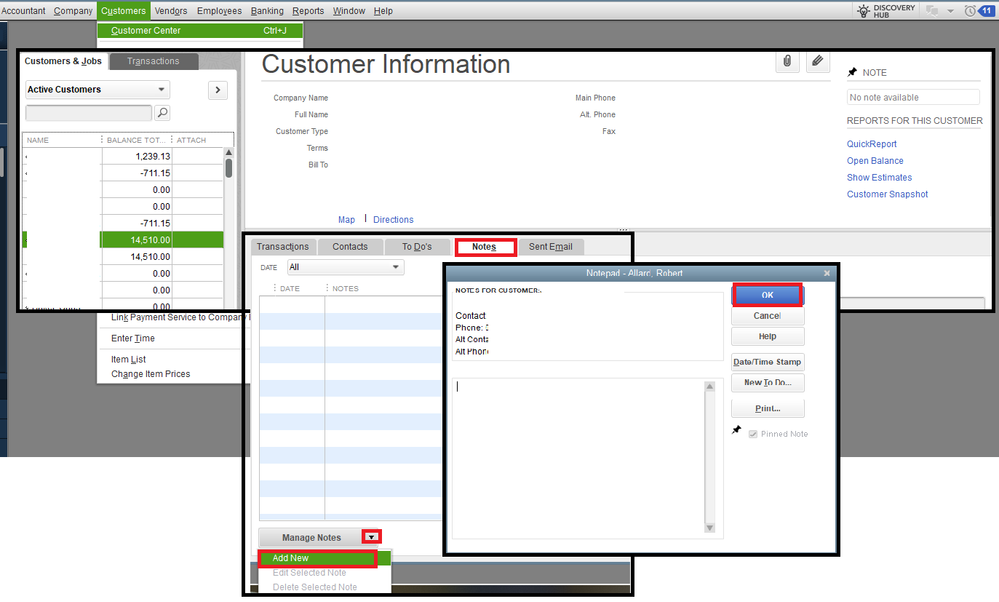
Task: Click Help in the Notepad dialog
Action: click(x=767, y=336)
